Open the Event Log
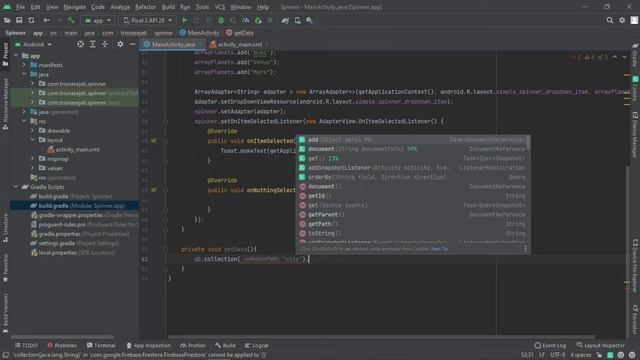 550,345
